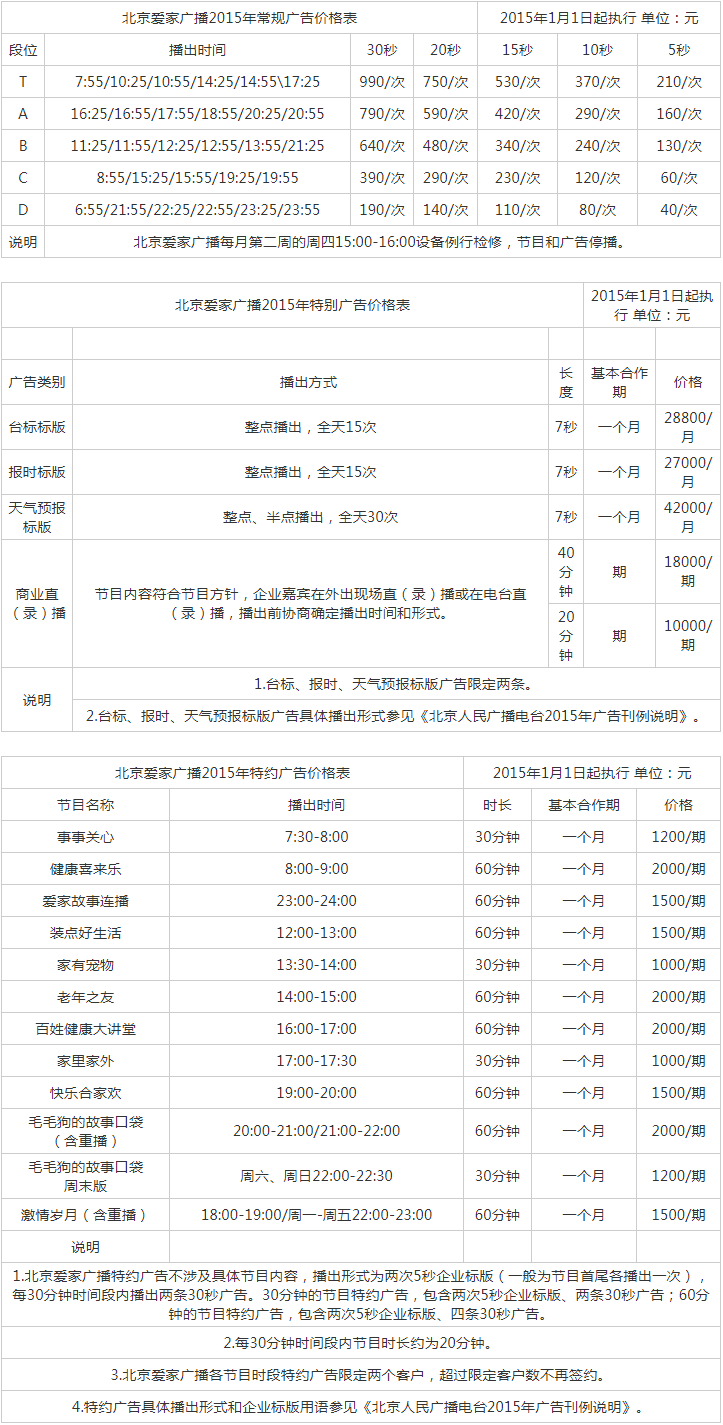The width and height of the screenshot is (723, 1425).
Task: Click the title 北京爱家广播2015年特别广告价格表
Action: [293, 305]
